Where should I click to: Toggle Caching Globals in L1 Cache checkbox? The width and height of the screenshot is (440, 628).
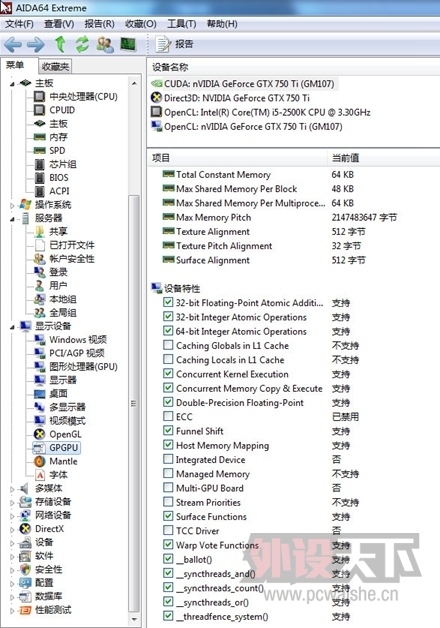pyautogui.click(x=168, y=345)
